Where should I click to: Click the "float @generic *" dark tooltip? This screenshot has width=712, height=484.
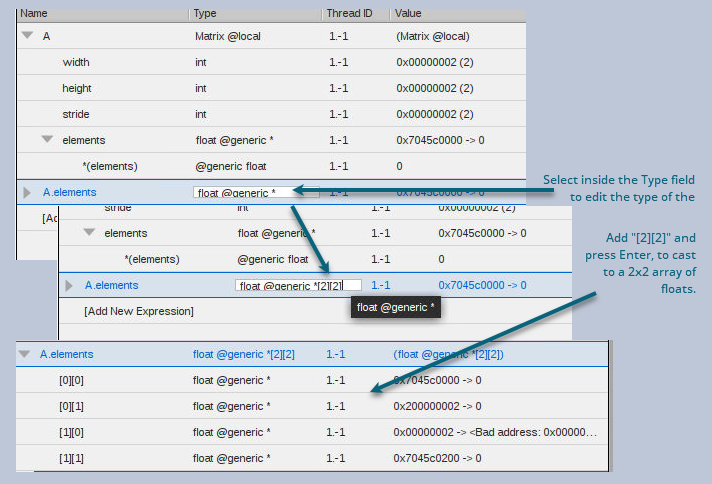pyautogui.click(x=396, y=308)
